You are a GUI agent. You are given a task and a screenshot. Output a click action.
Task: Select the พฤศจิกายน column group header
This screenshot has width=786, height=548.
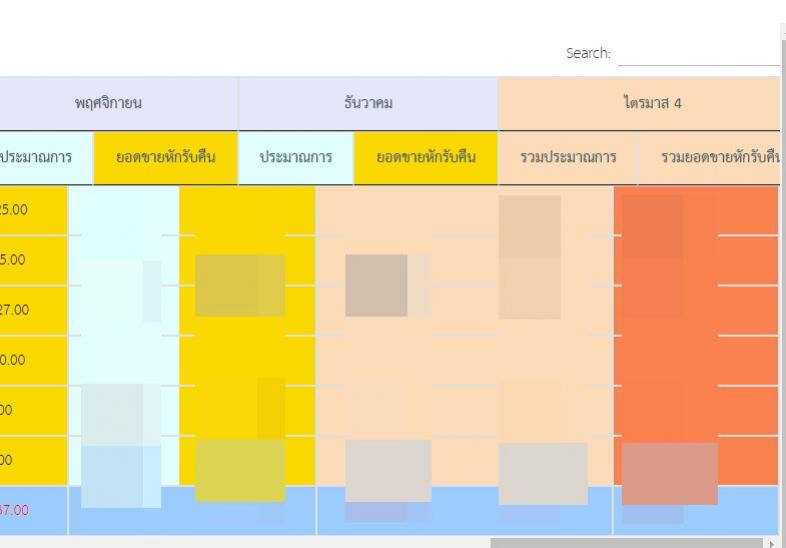click(x=118, y=103)
